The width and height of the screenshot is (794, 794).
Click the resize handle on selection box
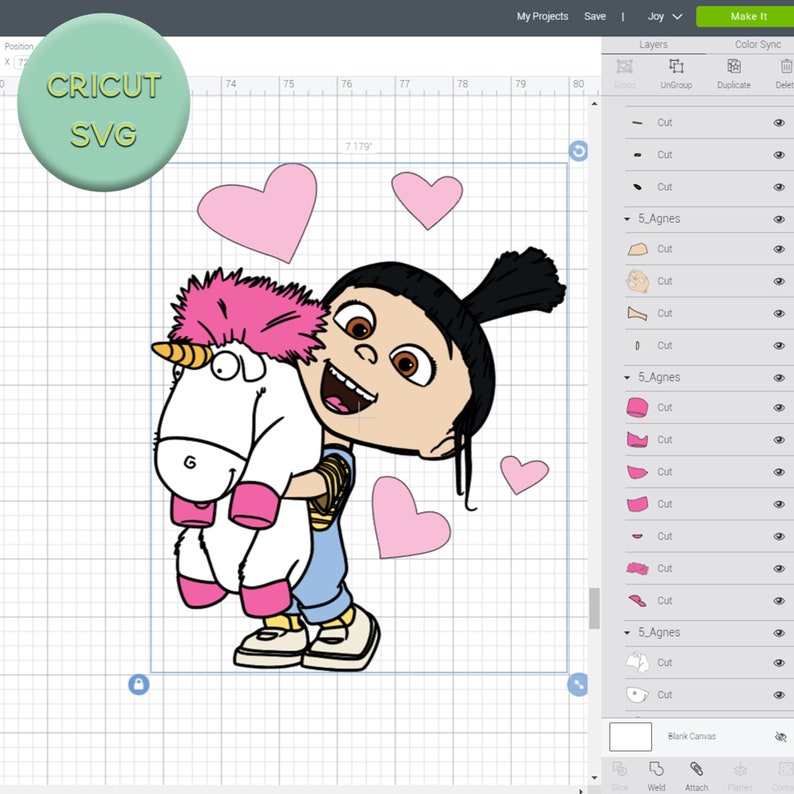pos(578,685)
